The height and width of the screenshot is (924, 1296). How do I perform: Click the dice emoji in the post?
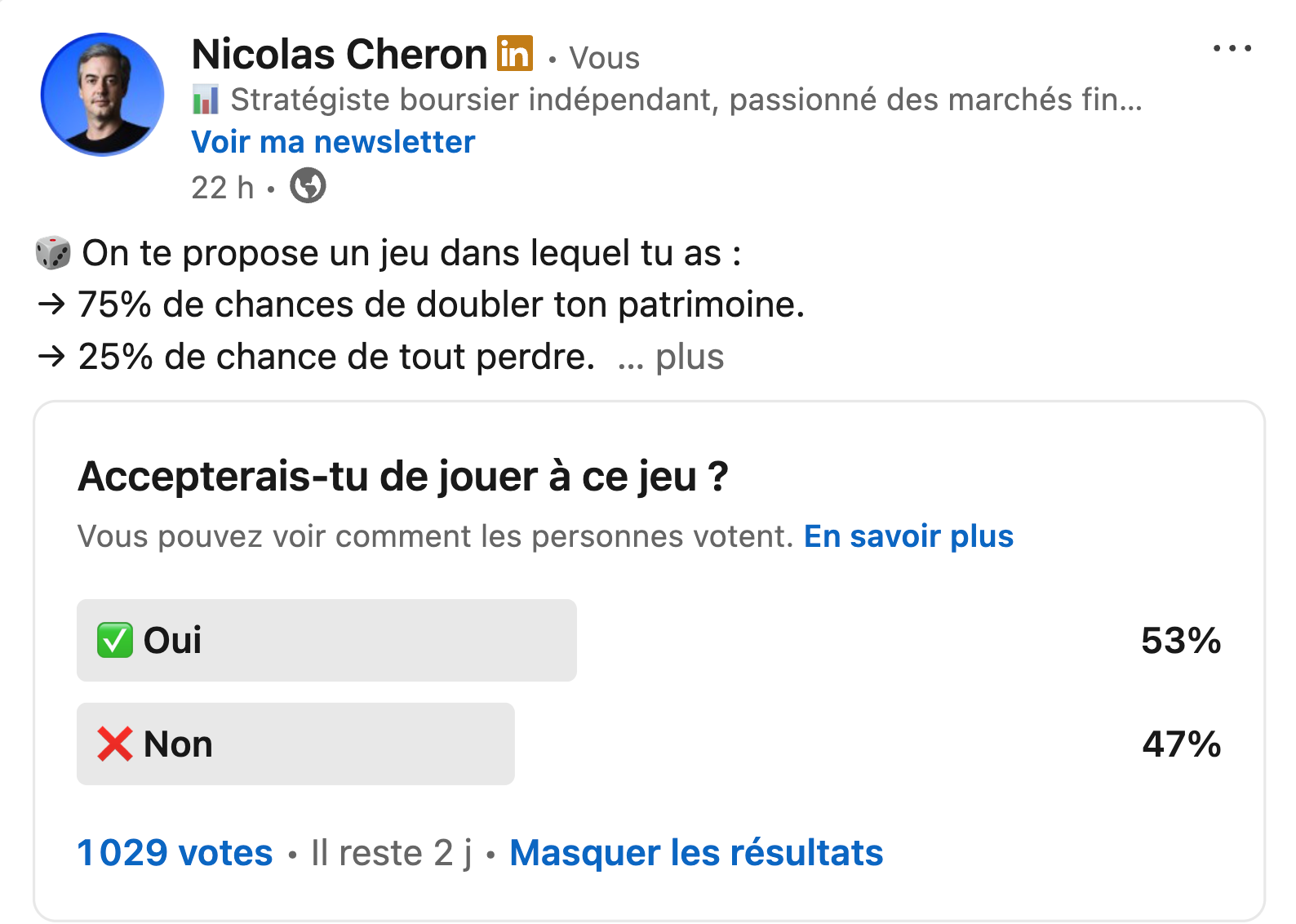point(53,253)
